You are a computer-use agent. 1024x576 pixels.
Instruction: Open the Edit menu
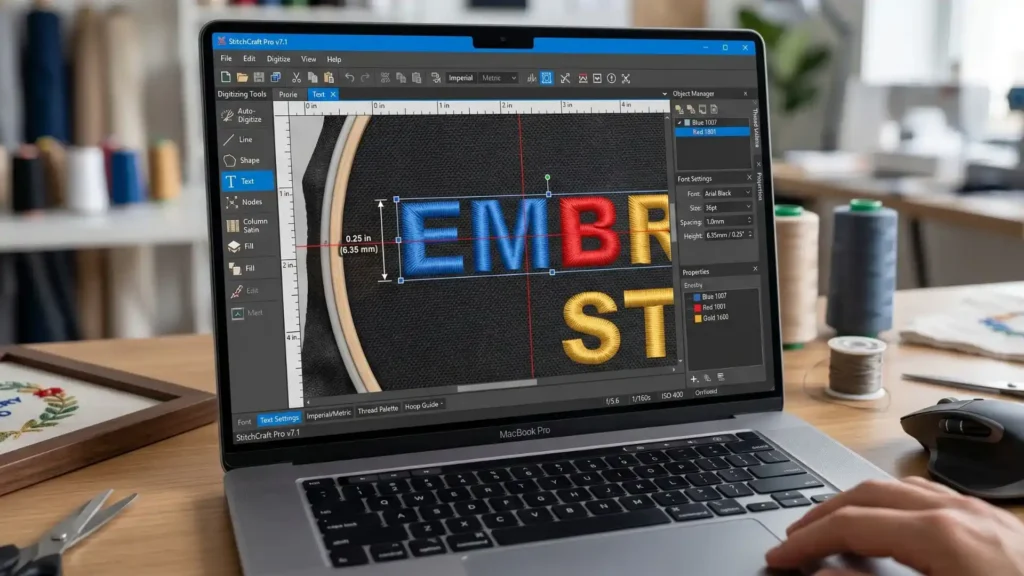click(249, 59)
